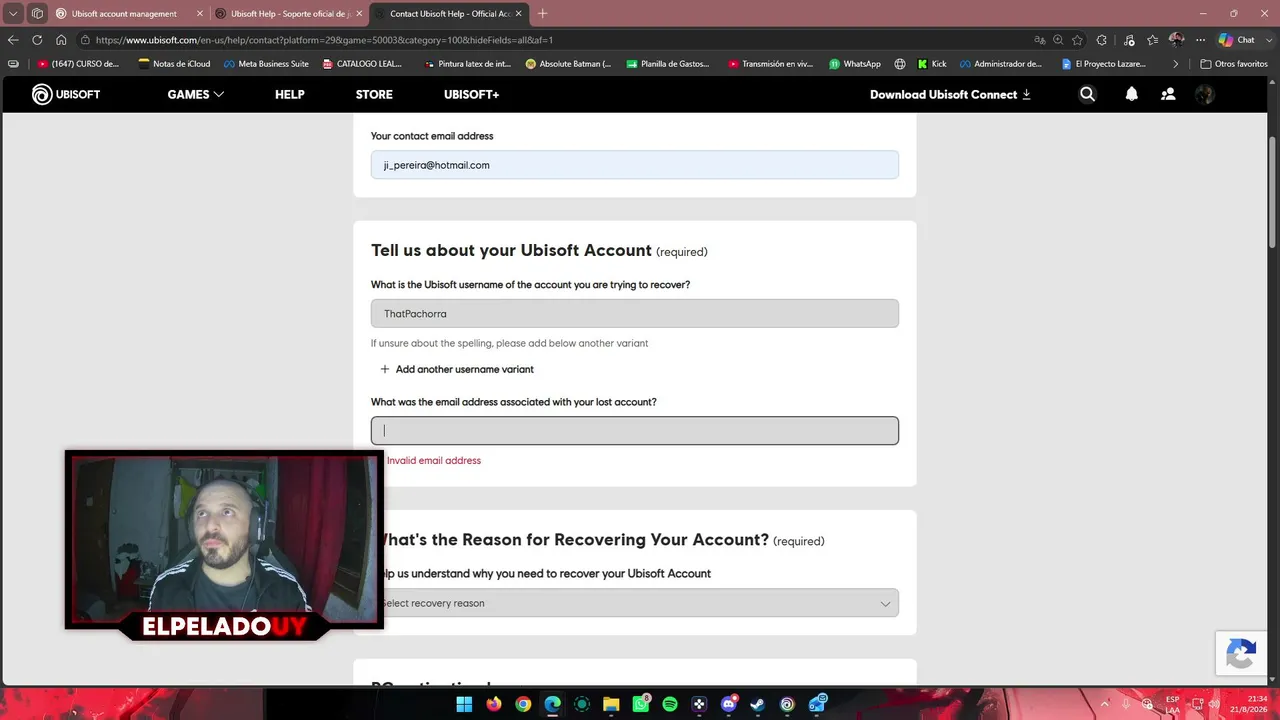Click the Ubisoft logo in the header
The image size is (1280, 720).
pos(66,94)
